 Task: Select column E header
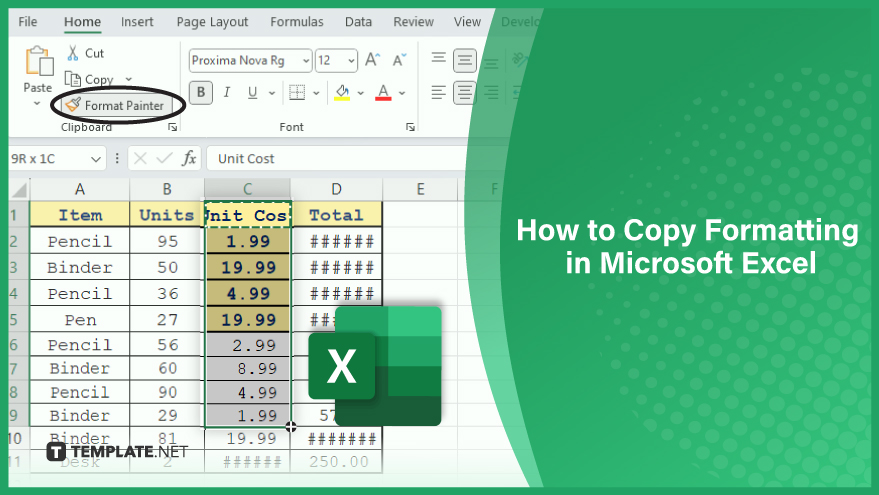pyautogui.click(x=420, y=189)
